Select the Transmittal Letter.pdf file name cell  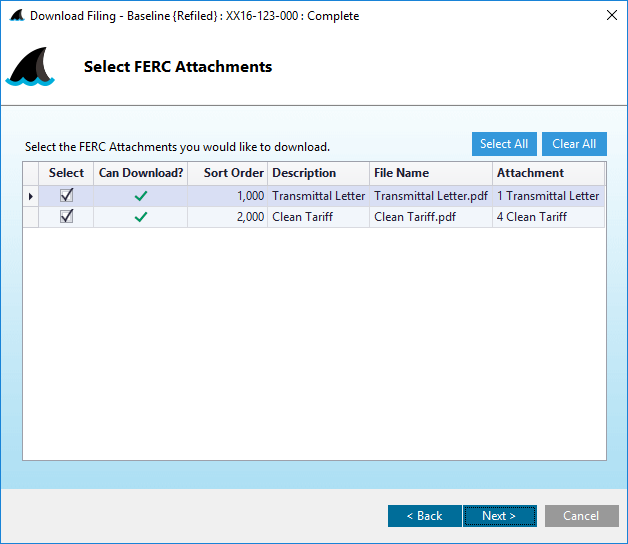pyautogui.click(x=430, y=196)
